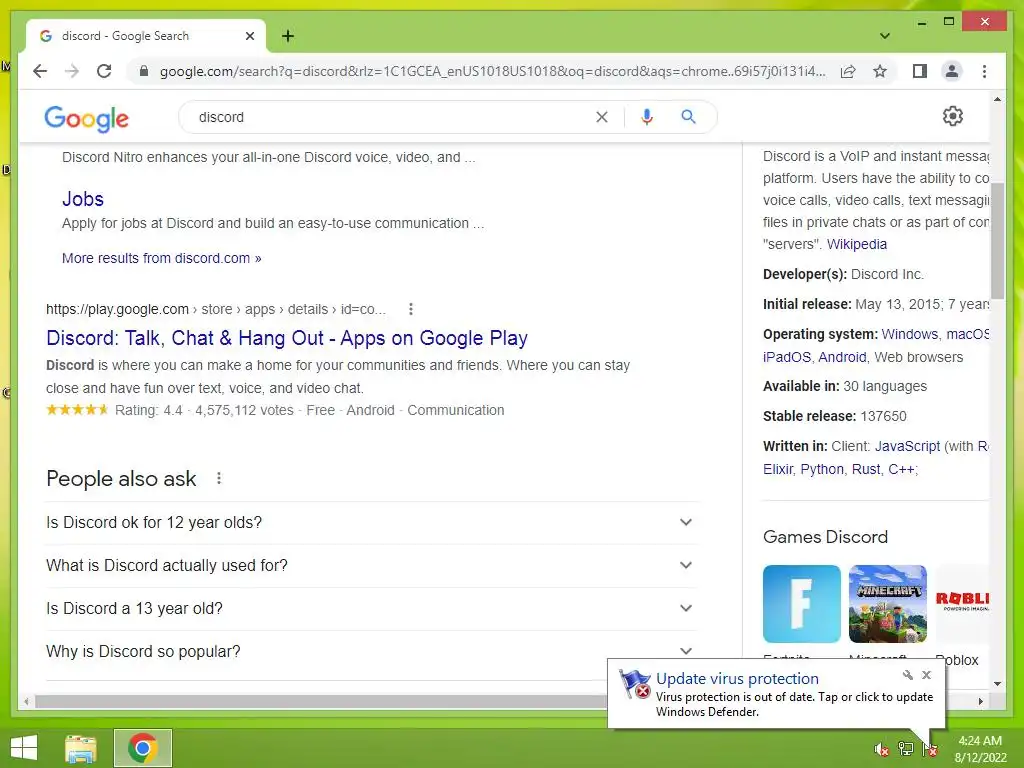The height and width of the screenshot is (768, 1024).
Task: Open the Wikipedia link in knowledge panel
Action: (x=857, y=244)
